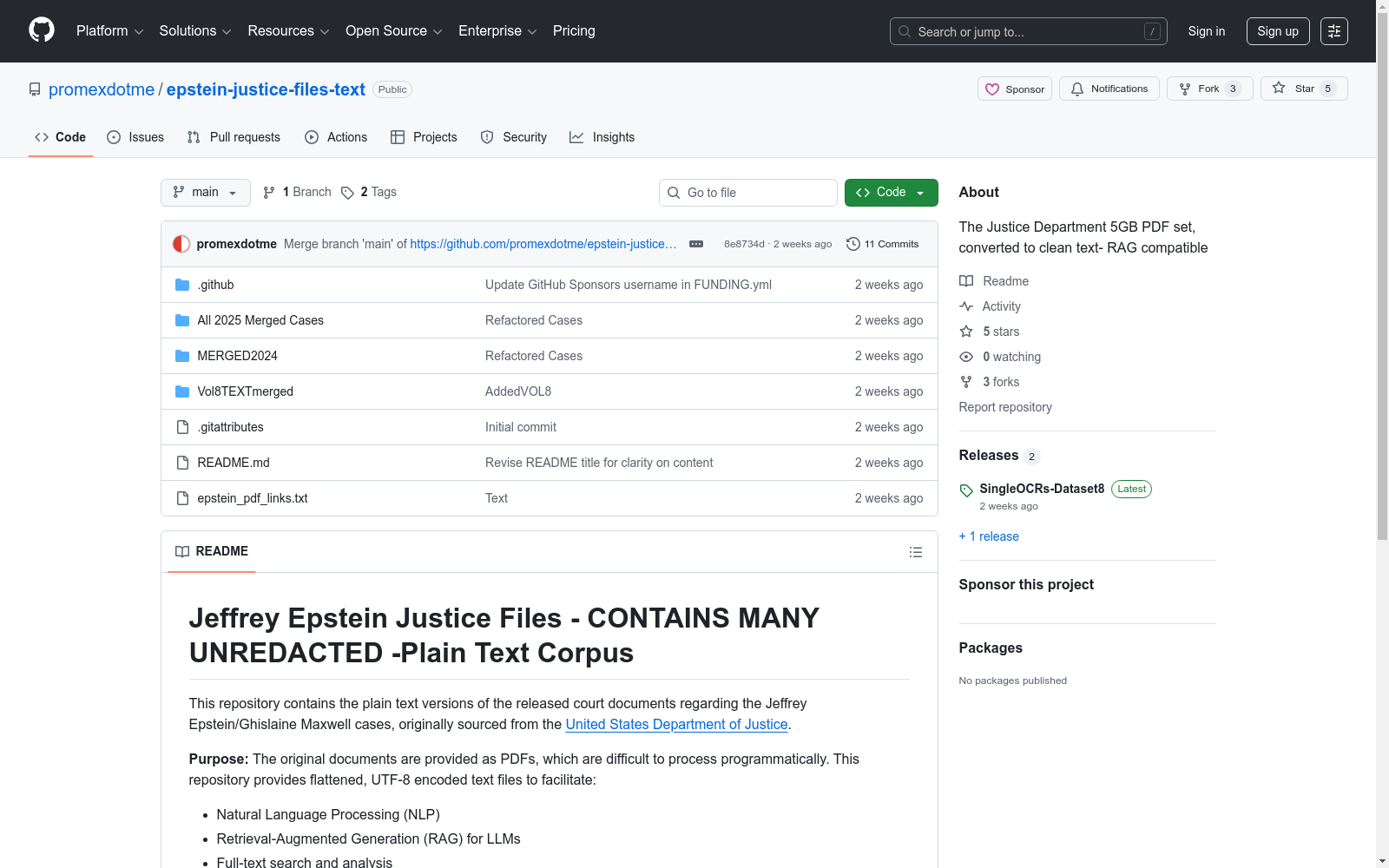Viewport: 1389px width, 868px height.
Task: Open the promexdotme owner link in breadcrumb
Action: (102, 89)
